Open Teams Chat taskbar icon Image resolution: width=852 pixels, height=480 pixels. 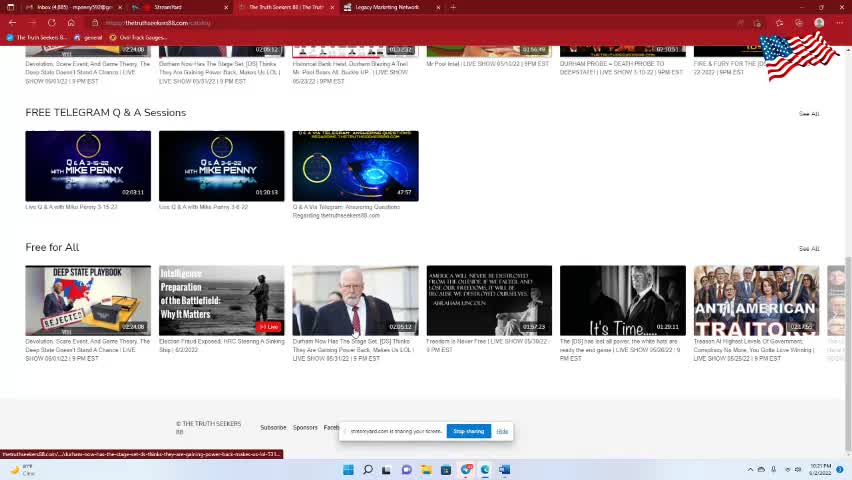tap(406, 470)
